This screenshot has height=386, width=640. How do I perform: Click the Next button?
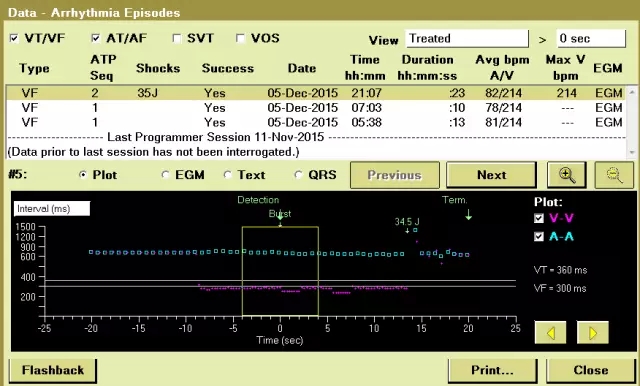pyautogui.click(x=491, y=175)
